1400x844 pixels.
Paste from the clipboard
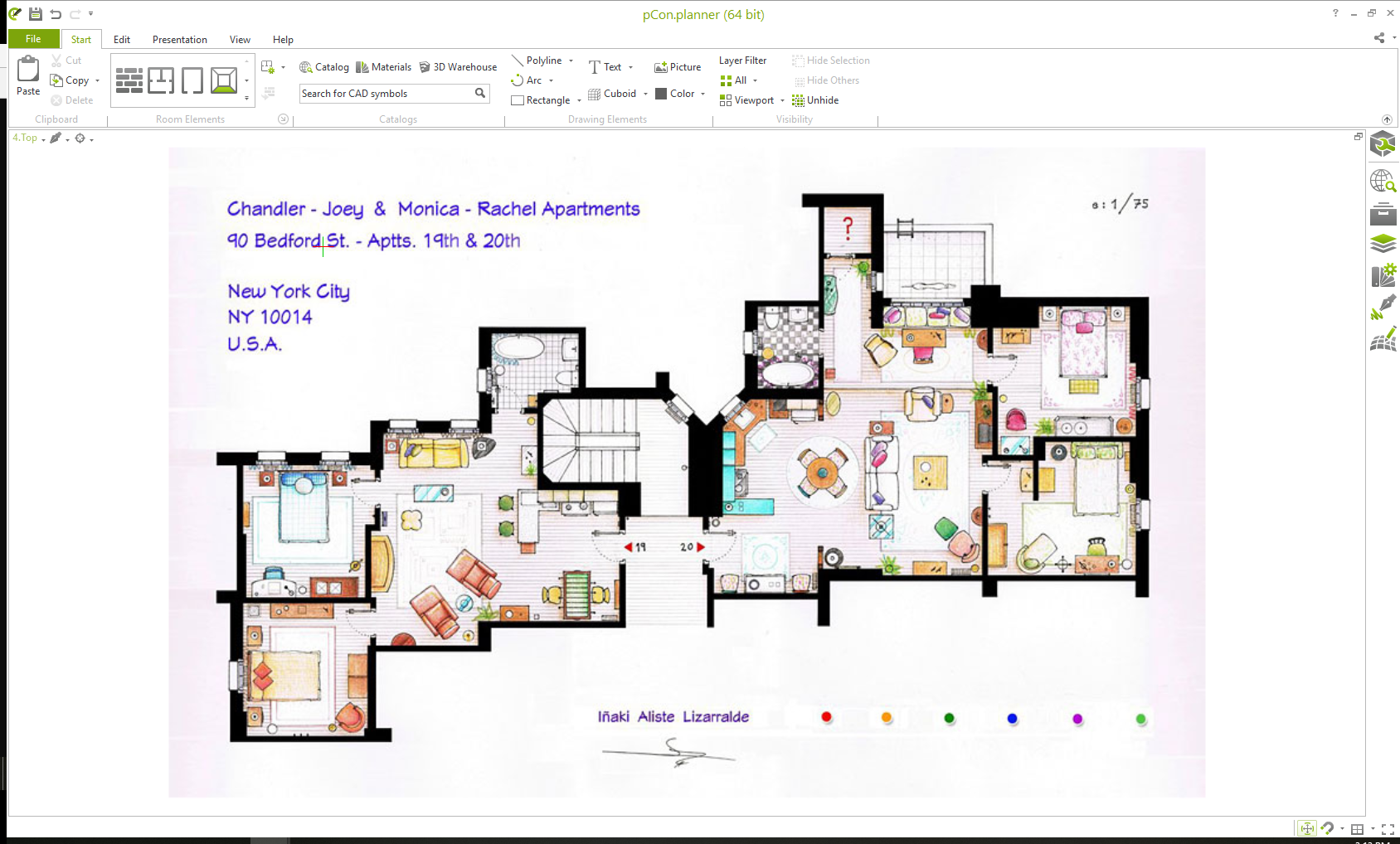pos(28,75)
